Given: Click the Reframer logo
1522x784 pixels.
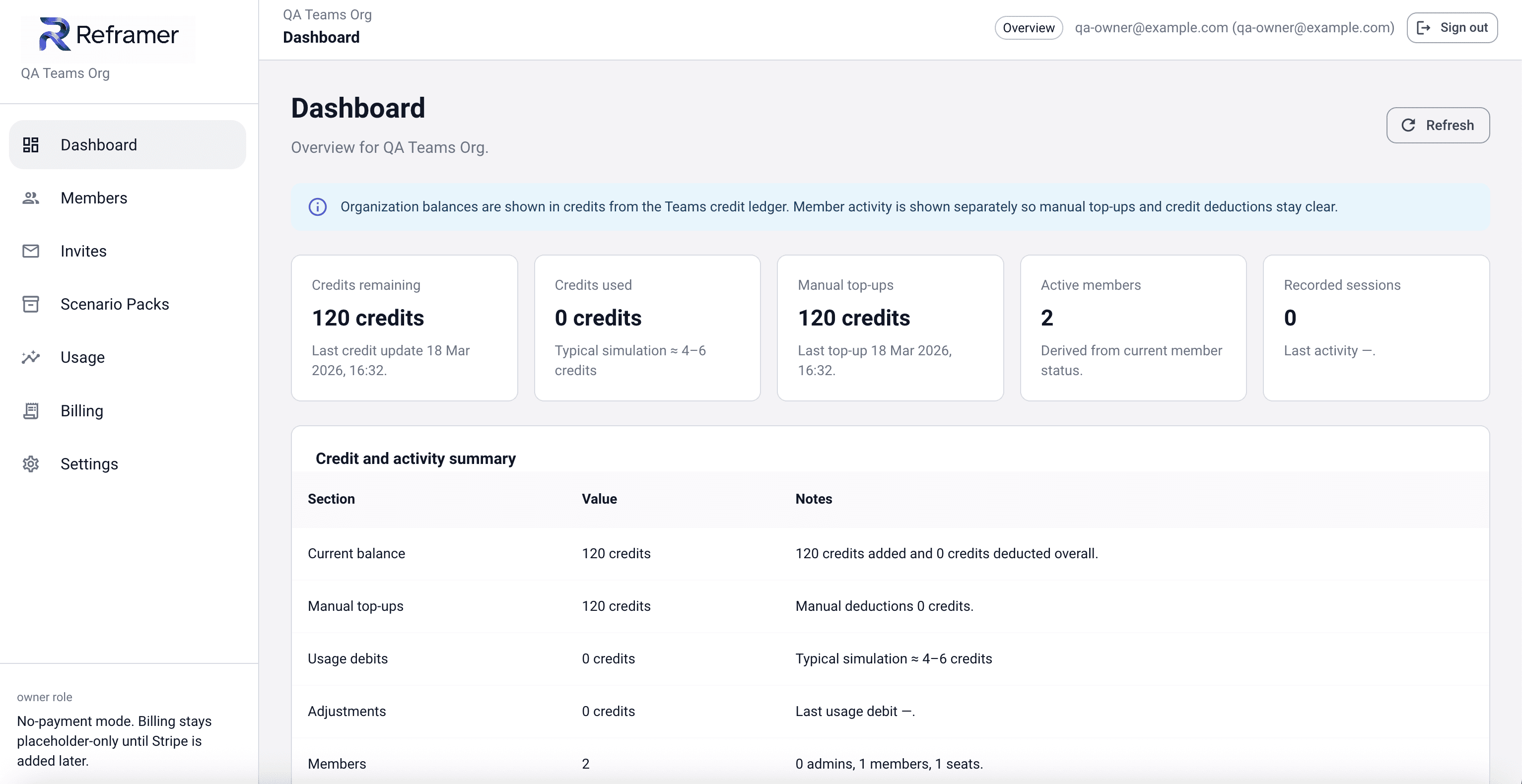Looking at the screenshot, I should [x=108, y=34].
